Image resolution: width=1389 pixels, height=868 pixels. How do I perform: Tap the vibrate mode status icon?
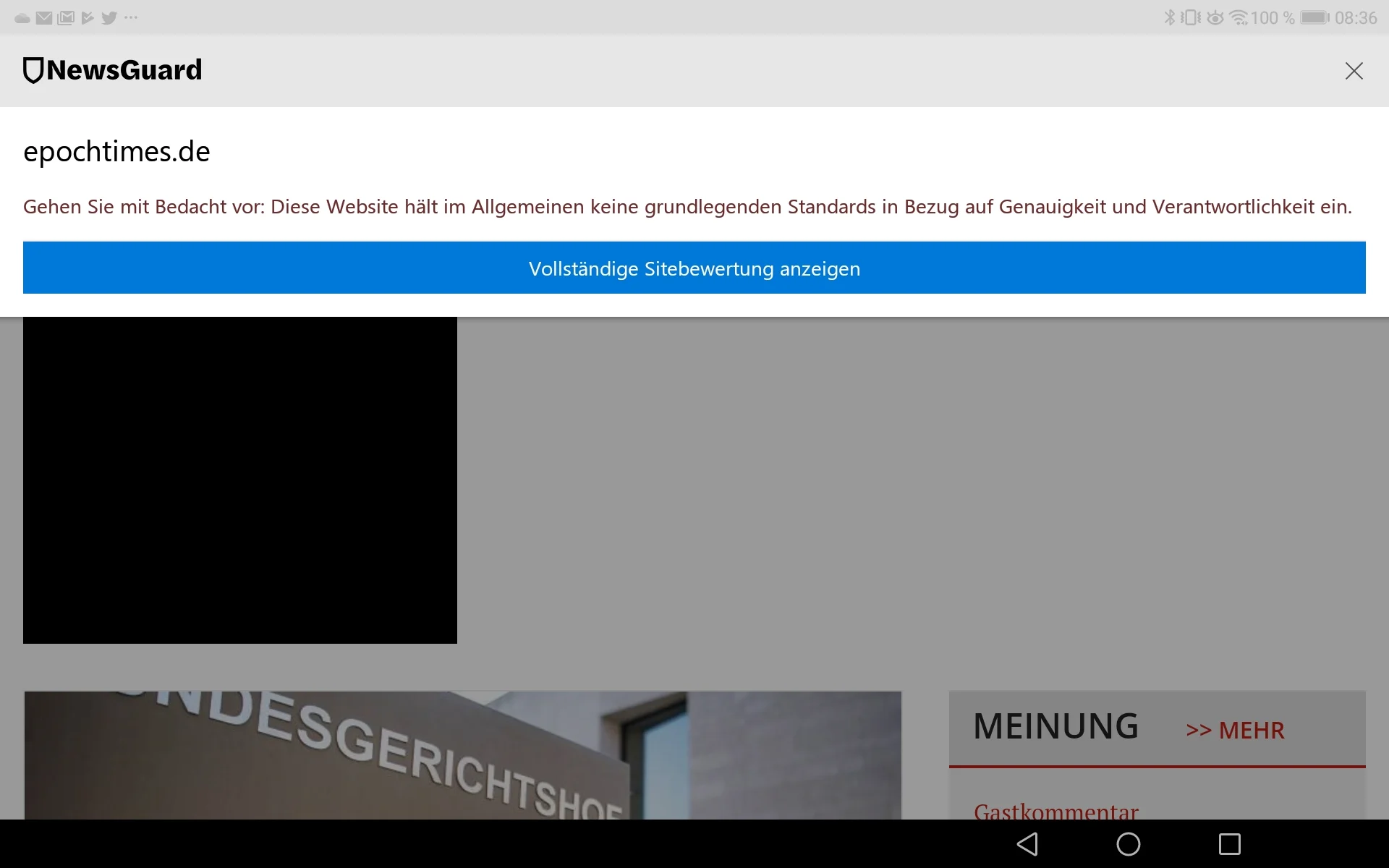click(1190, 17)
